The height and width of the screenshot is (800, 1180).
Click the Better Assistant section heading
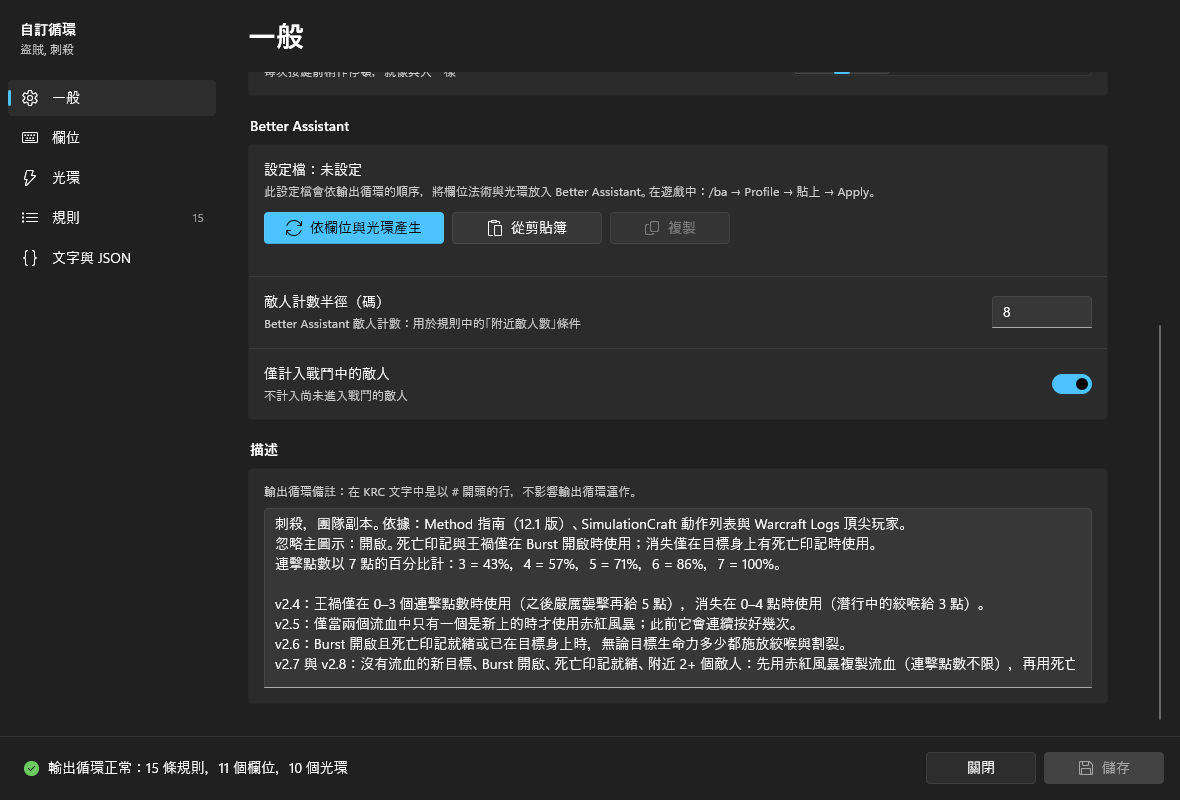pos(300,126)
